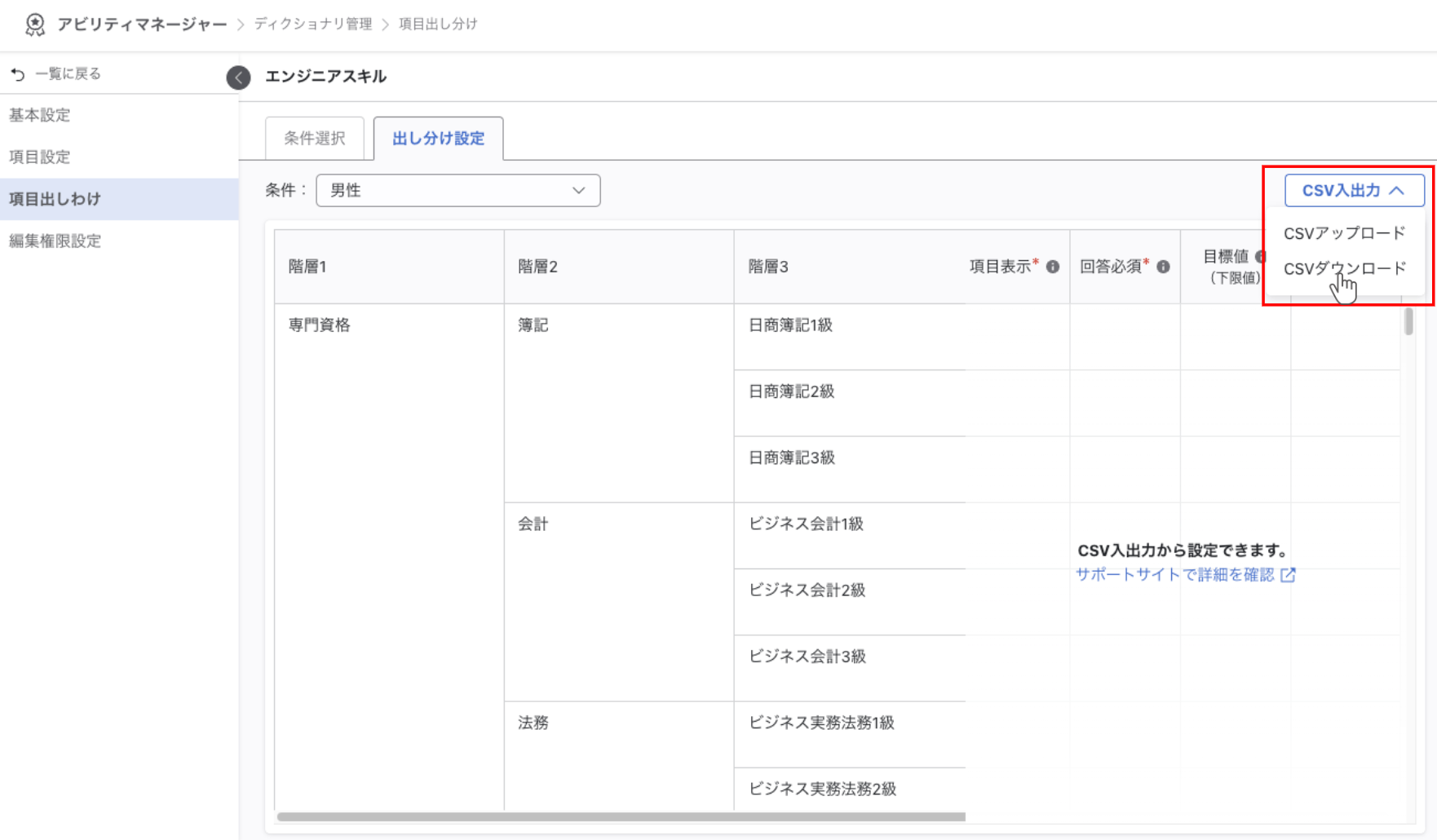Click the Ability Manager logo icon
The image size is (1437, 840).
tap(35, 24)
